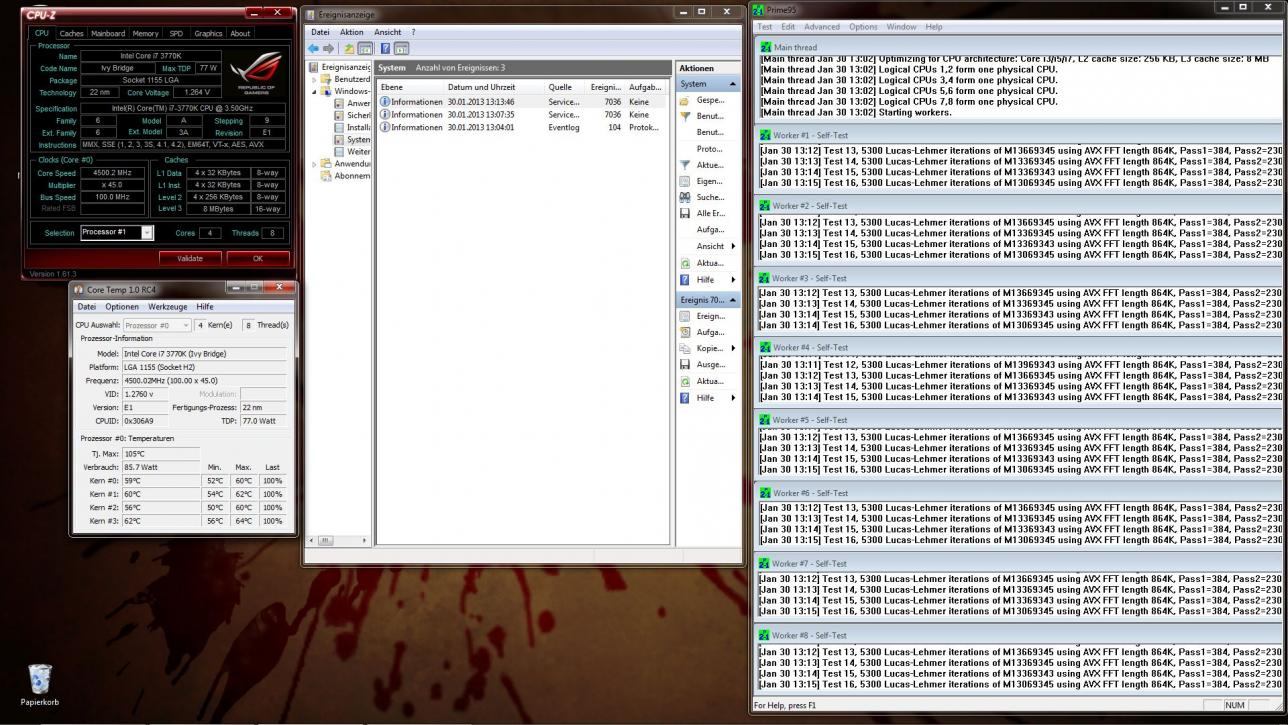Click the 'Benut...' funnel icon to create custom view
This screenshot has height=725, width=1288.
point(685,116)
